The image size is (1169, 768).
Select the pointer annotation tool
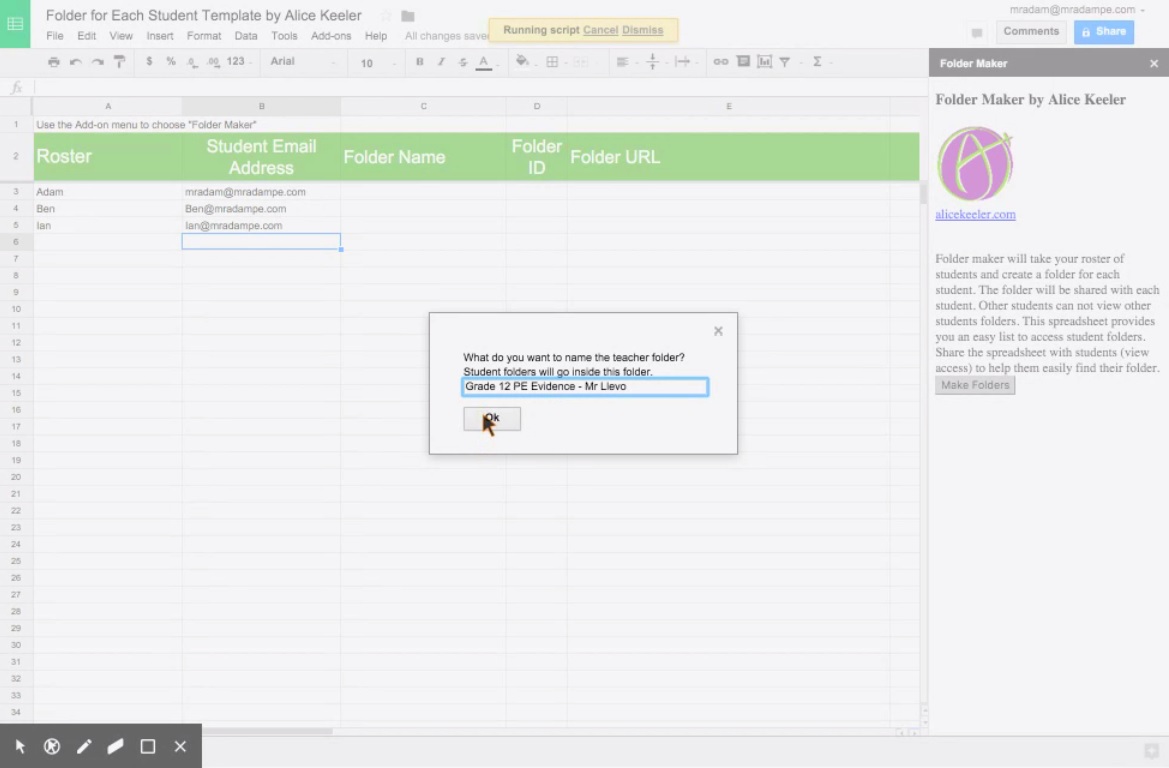point(20,746)
